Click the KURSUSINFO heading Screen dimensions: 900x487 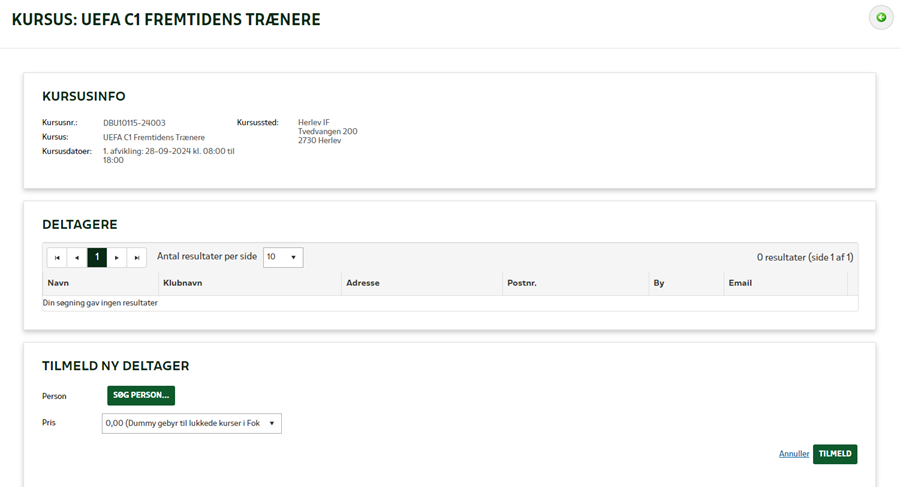pos(84,96)
